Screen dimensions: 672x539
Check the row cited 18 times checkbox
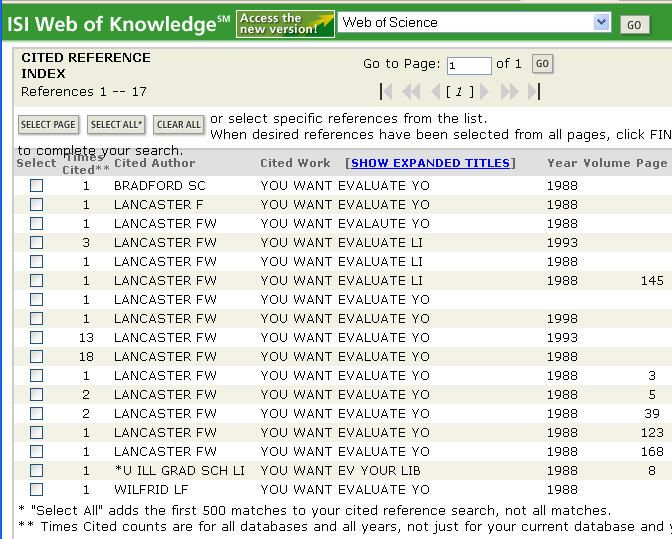coord(36,356)
